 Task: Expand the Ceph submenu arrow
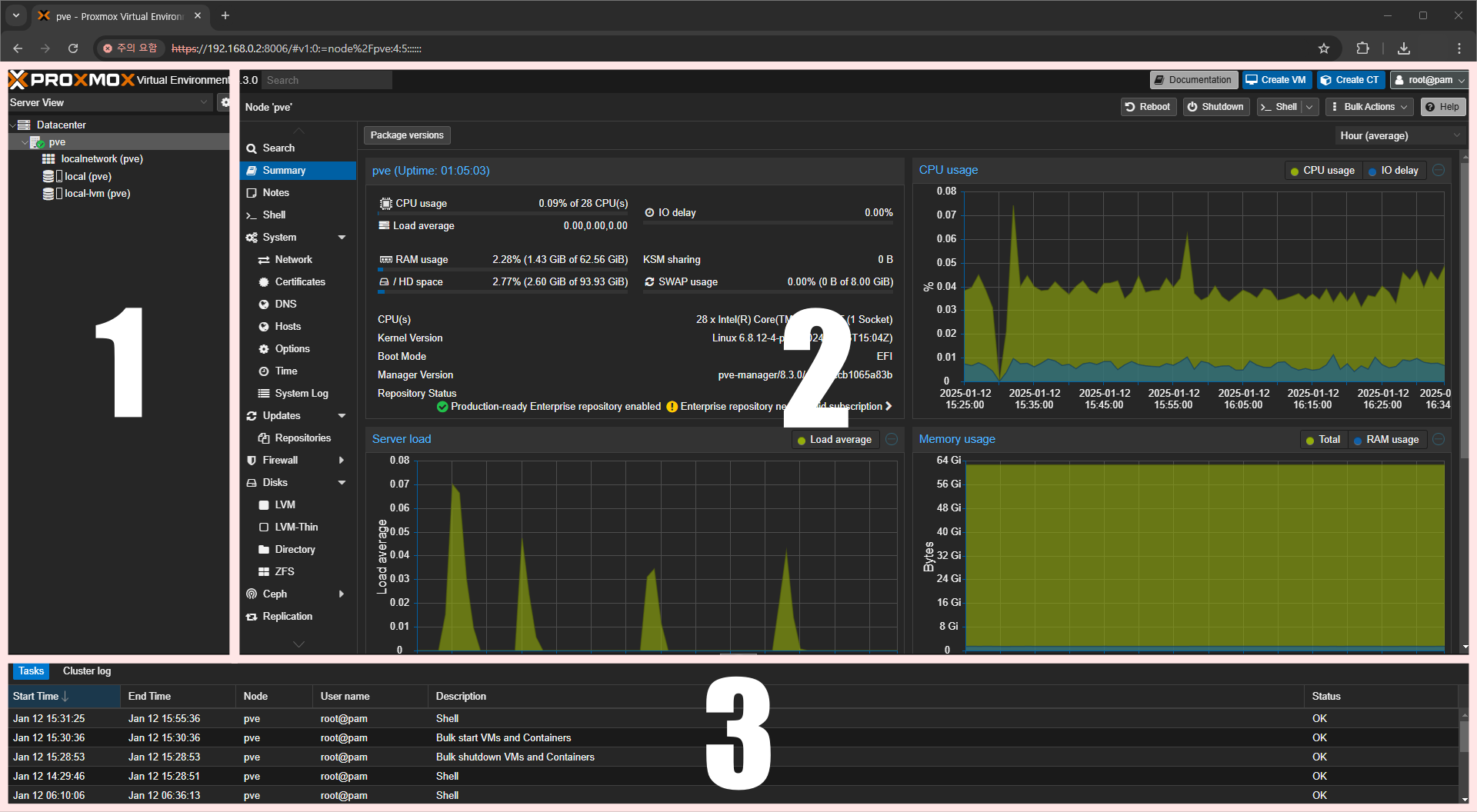(x=342, y=594)
